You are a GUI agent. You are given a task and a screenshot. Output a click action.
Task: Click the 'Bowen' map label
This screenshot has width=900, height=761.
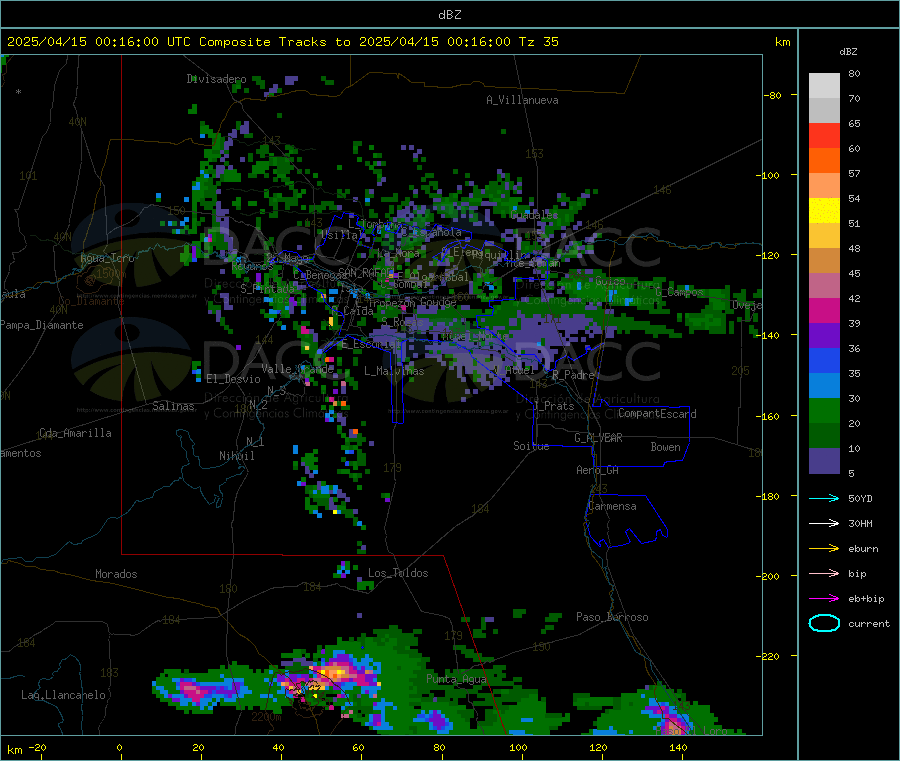click(x=665, y=447)
